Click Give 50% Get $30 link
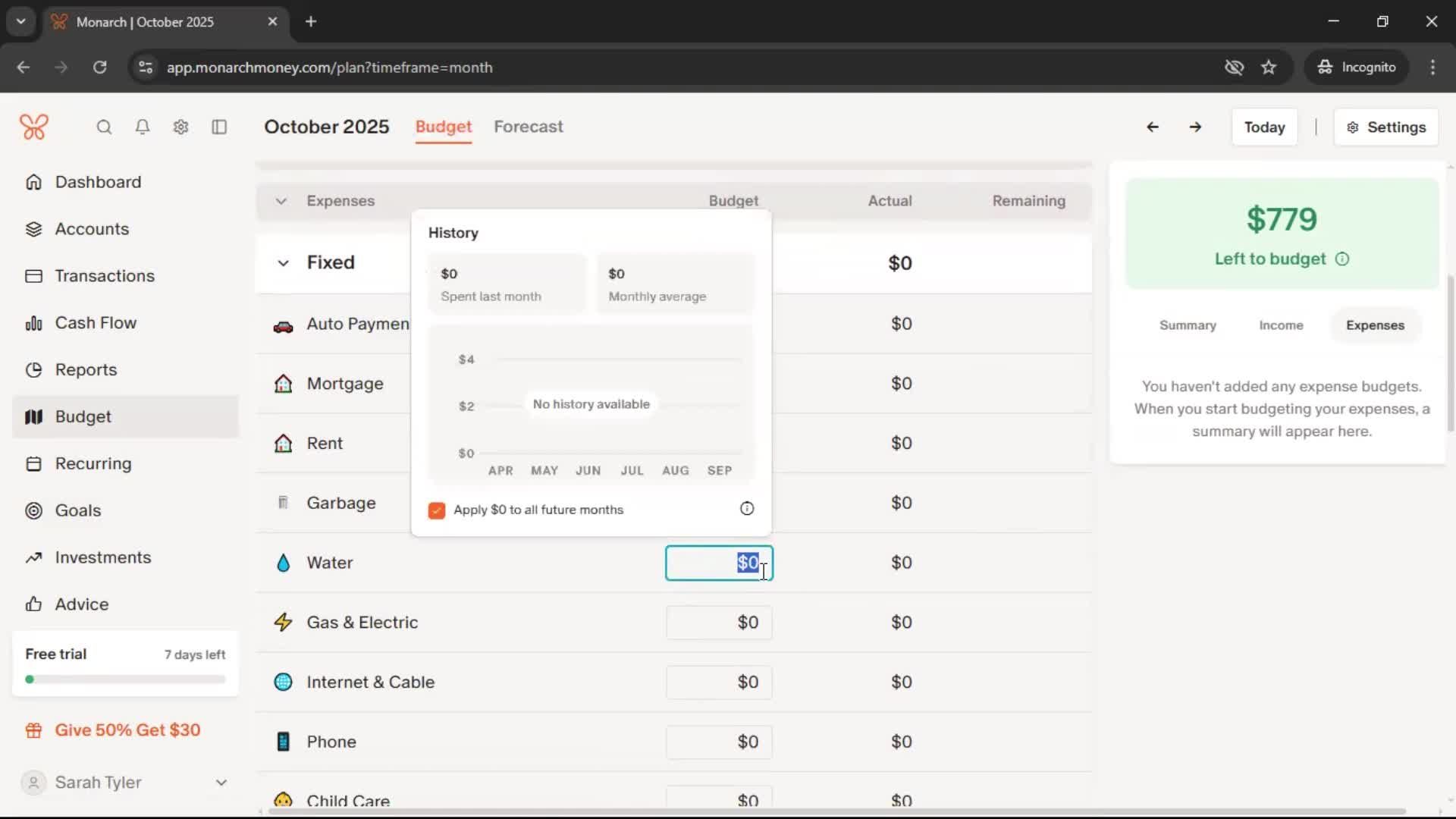This screenshot has height=819, width=1456. coord(127,730)
